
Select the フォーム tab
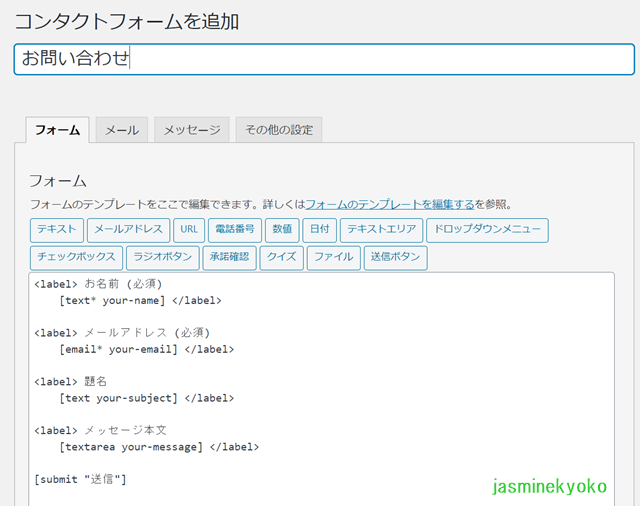click(x=58, y=130)
